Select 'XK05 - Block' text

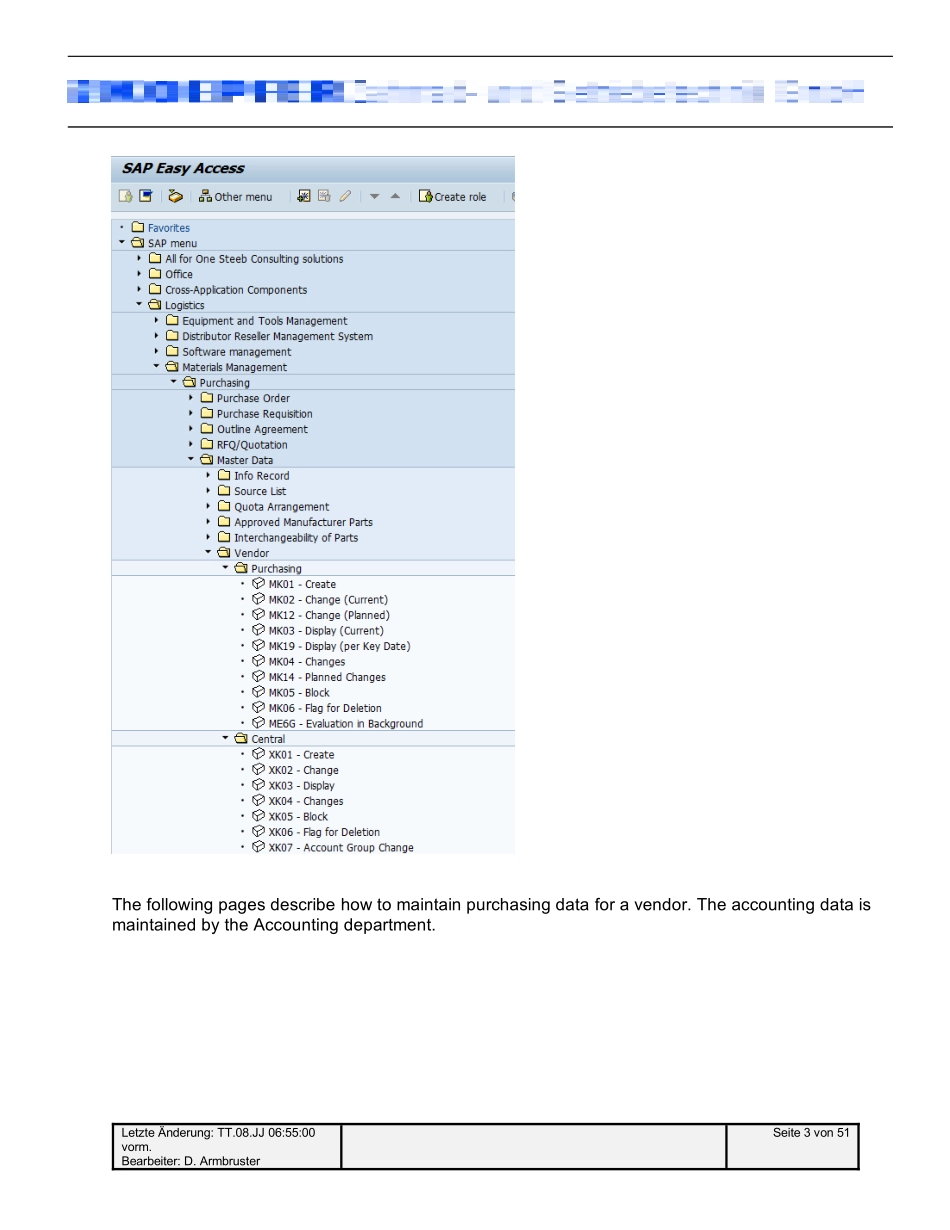(298, 816)
